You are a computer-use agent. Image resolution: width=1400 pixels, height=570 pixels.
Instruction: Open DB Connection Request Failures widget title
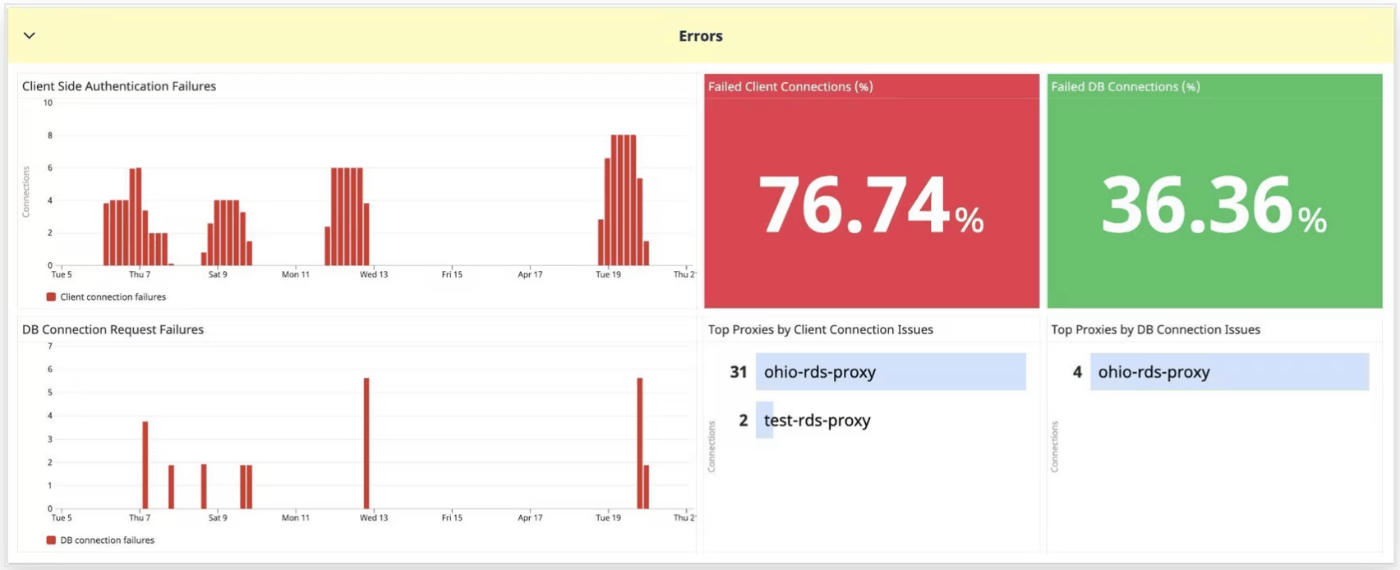[113, 330]
